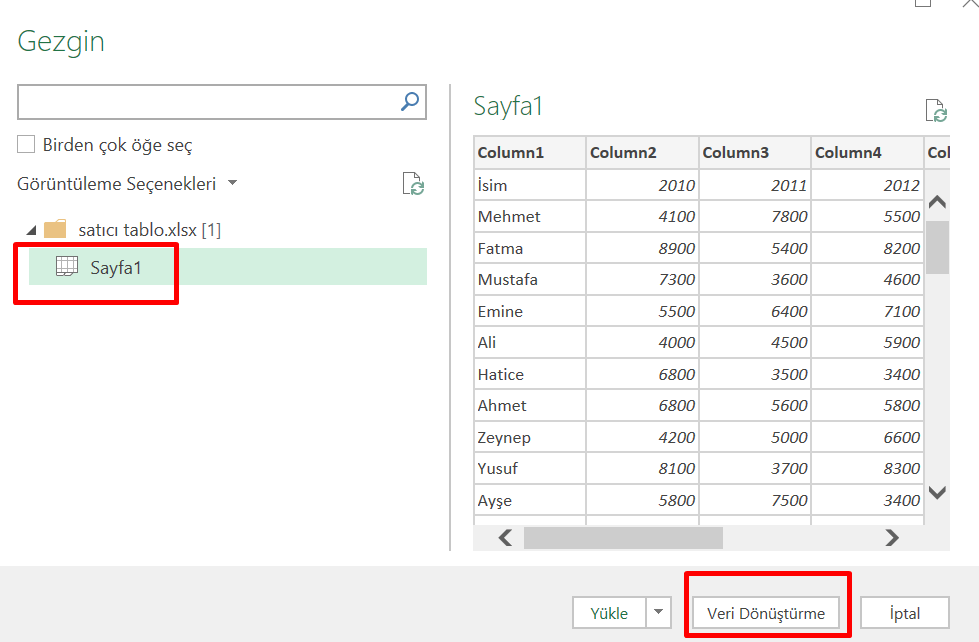
Task: Click the 8100 cell in Yusuf row
Action: (642, 468)
